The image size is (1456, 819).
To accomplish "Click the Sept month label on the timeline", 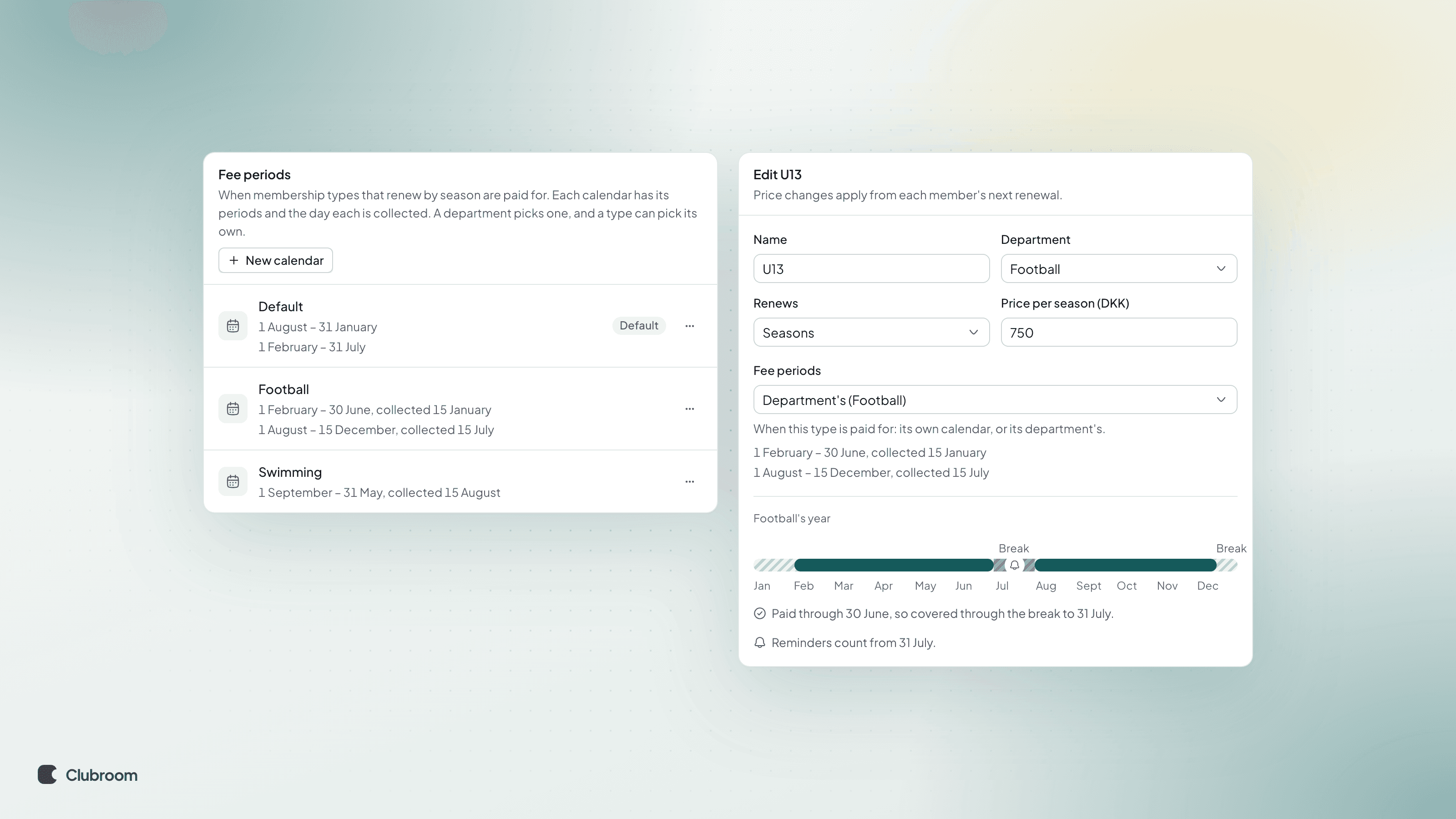I will pos(1088,586).
